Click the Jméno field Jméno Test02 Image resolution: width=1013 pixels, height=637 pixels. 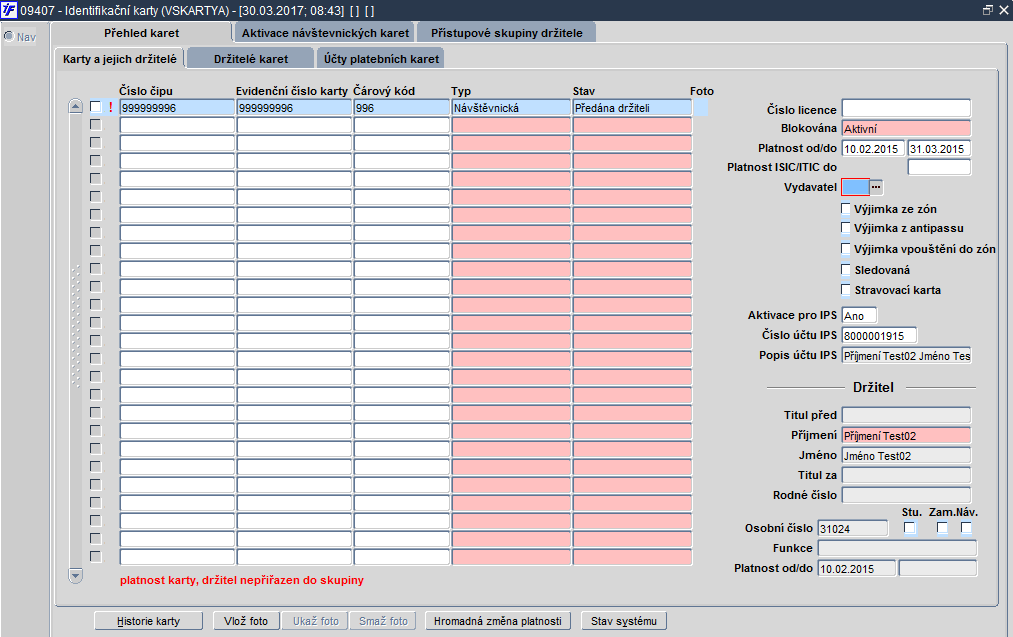[x=906, y=455]
